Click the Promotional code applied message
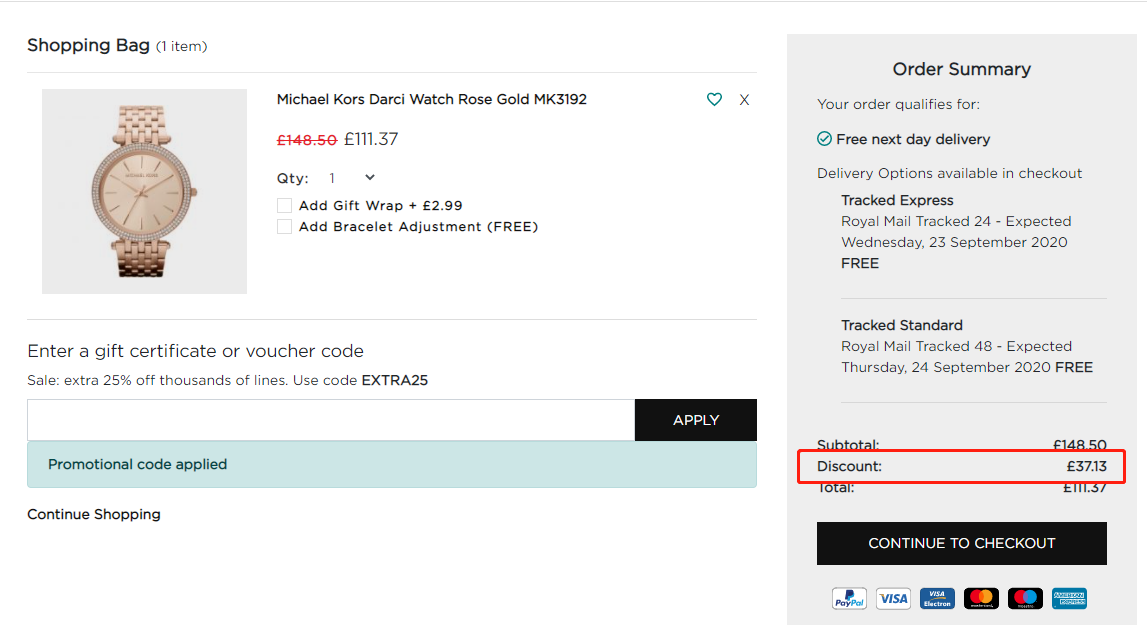This screenshot has width=1147, height=625. click(x=392, y=465)
